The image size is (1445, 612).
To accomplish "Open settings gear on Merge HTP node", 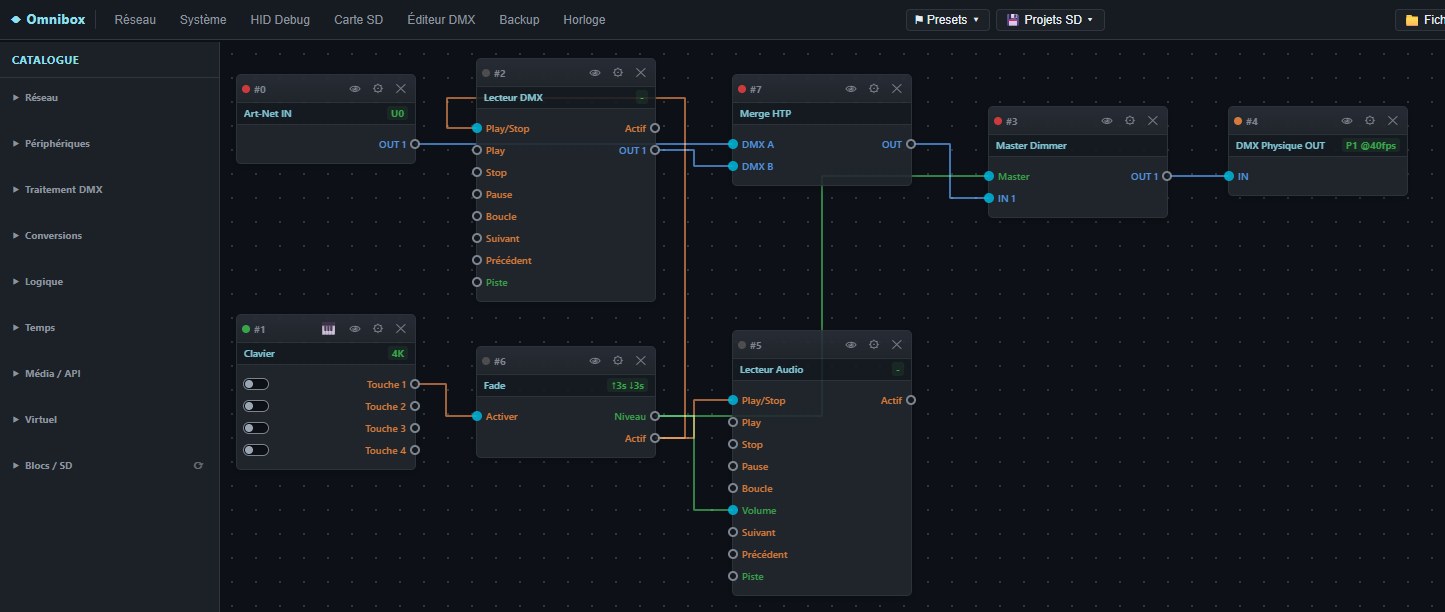I will point(874,89).
